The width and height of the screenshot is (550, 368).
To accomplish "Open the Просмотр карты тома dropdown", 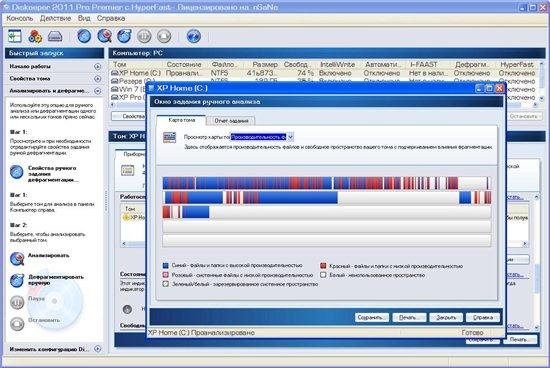I will pyautogui.click(x=290, y=137).
